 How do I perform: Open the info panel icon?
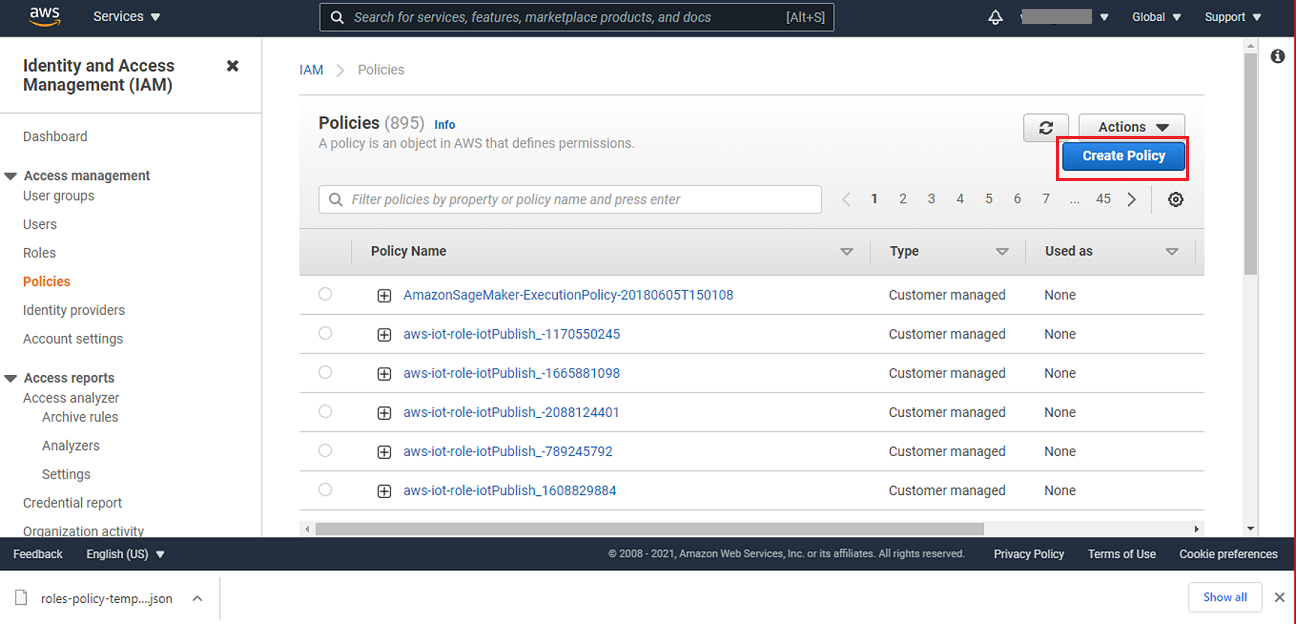point(1277,56)
